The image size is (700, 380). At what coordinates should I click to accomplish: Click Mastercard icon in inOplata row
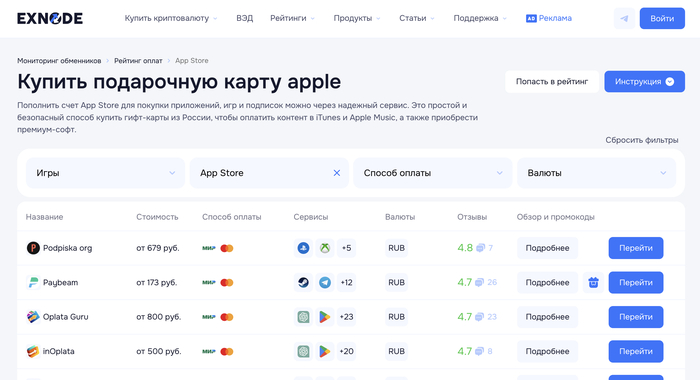227,351
